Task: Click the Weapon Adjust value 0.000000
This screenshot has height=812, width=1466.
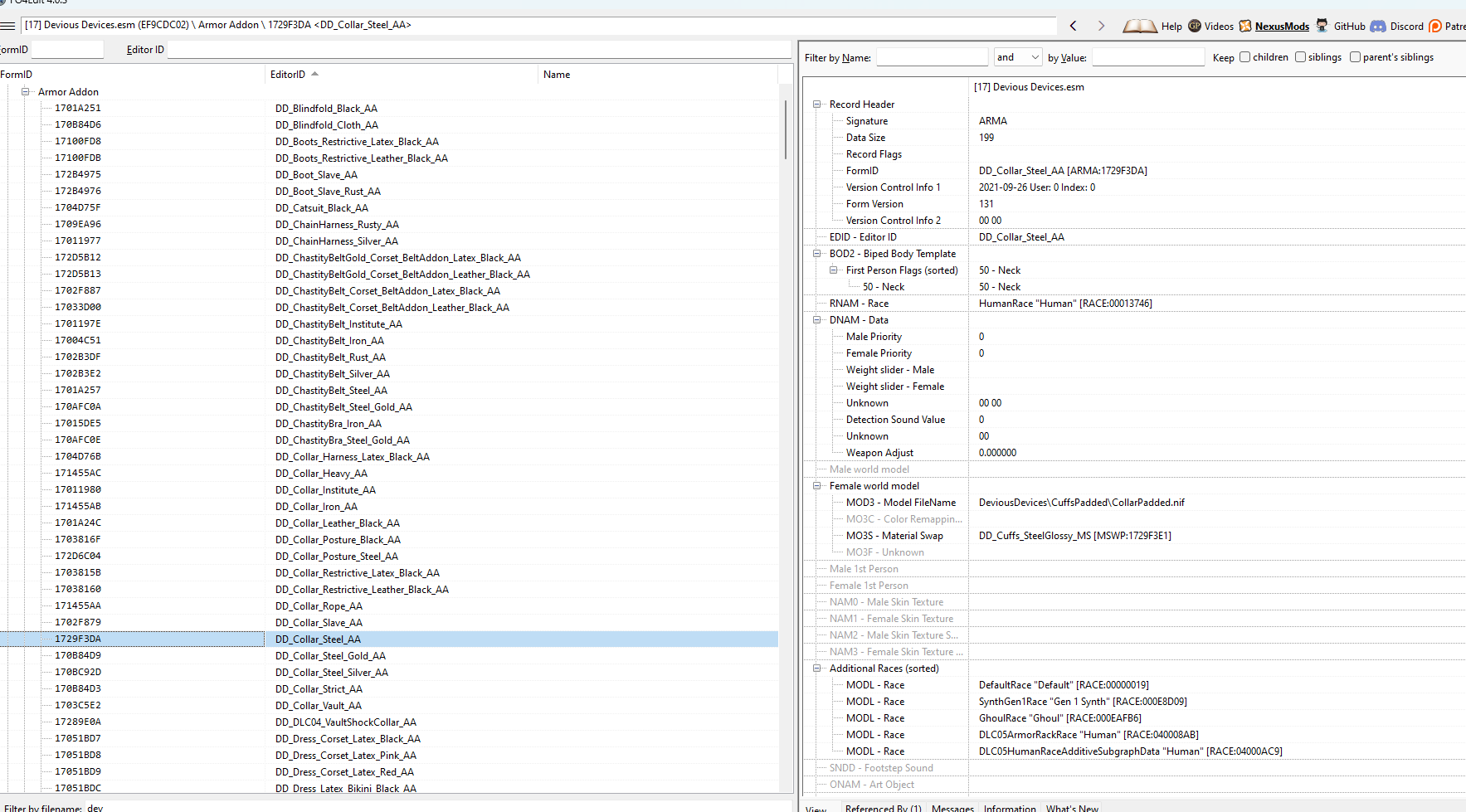Action: pyautogui.click(x=997, y=453)
